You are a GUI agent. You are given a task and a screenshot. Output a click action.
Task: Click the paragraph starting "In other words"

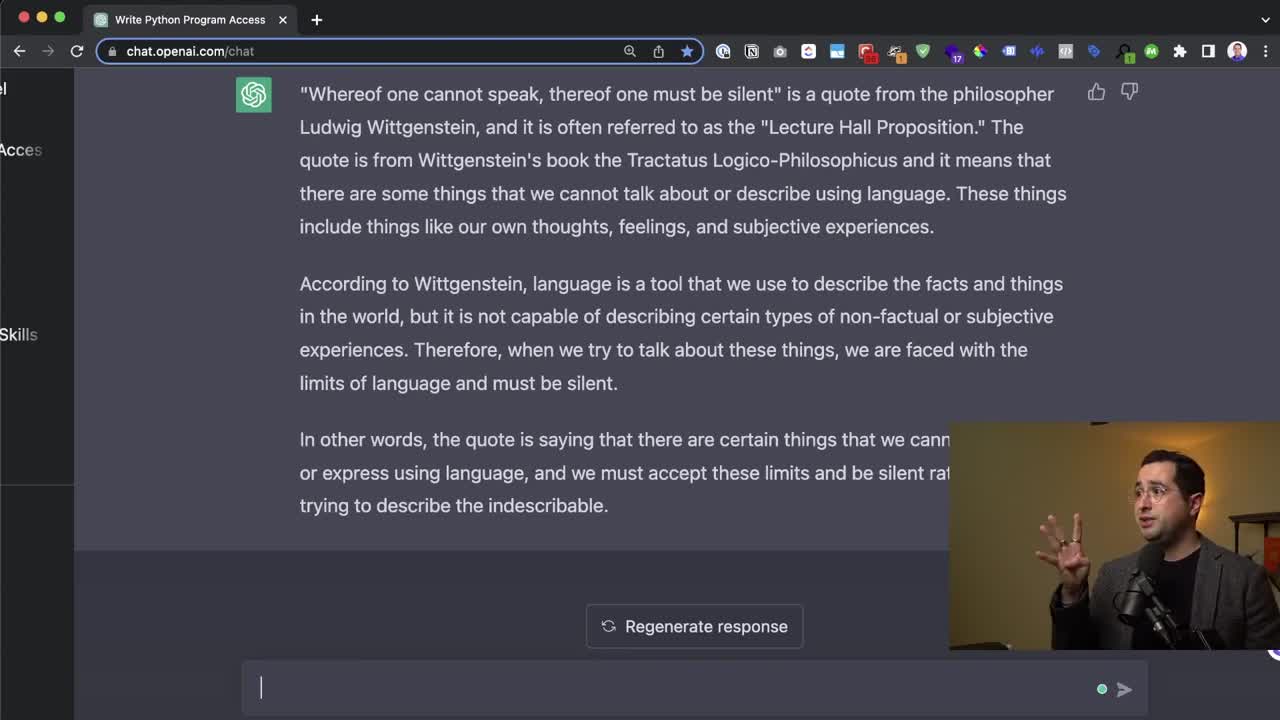click(625, 473)
